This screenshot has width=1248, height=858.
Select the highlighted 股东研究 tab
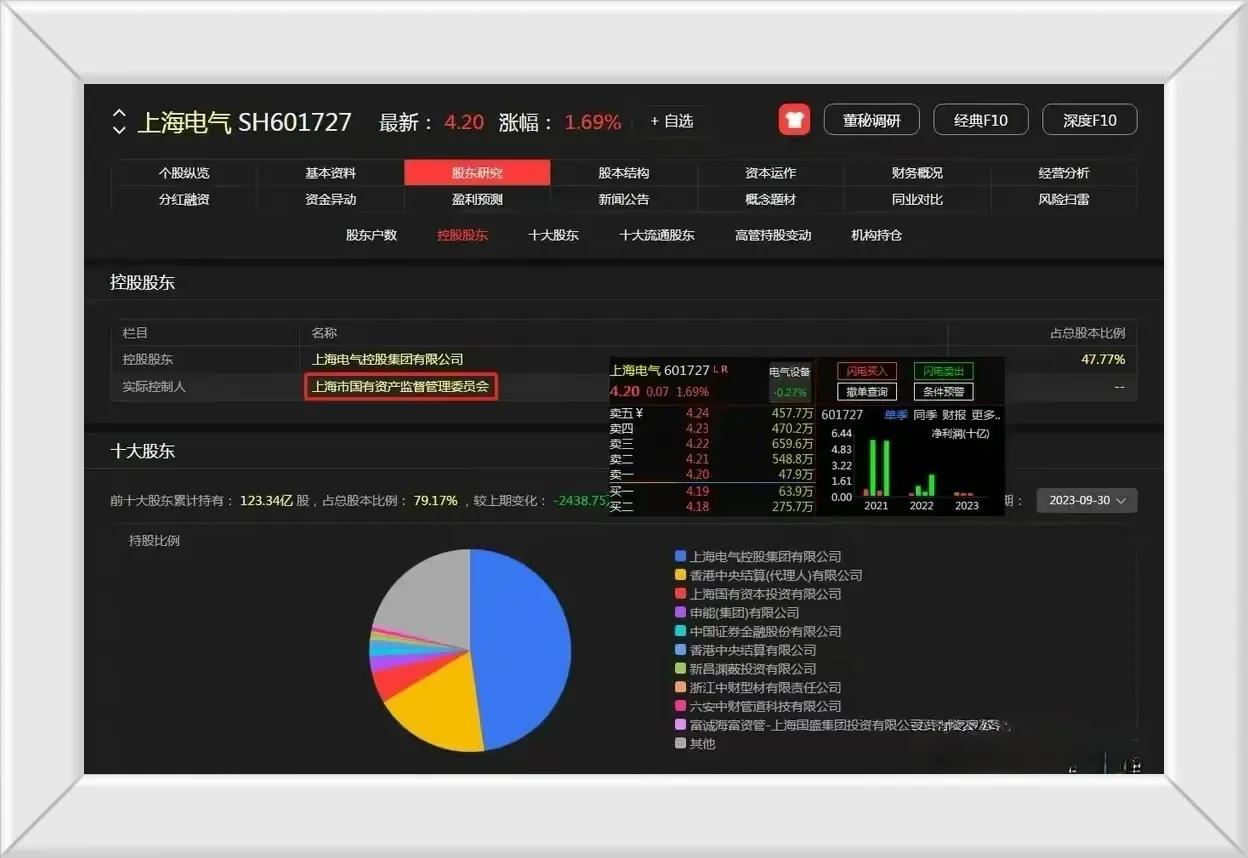[477, 173]
